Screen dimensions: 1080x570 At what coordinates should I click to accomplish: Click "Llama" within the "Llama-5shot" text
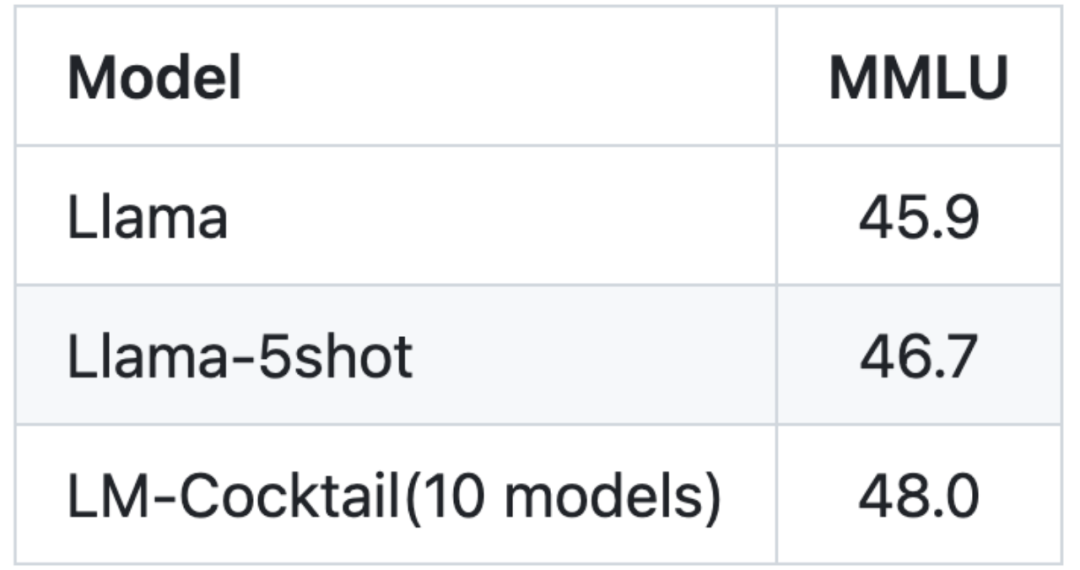pos(147,357)
